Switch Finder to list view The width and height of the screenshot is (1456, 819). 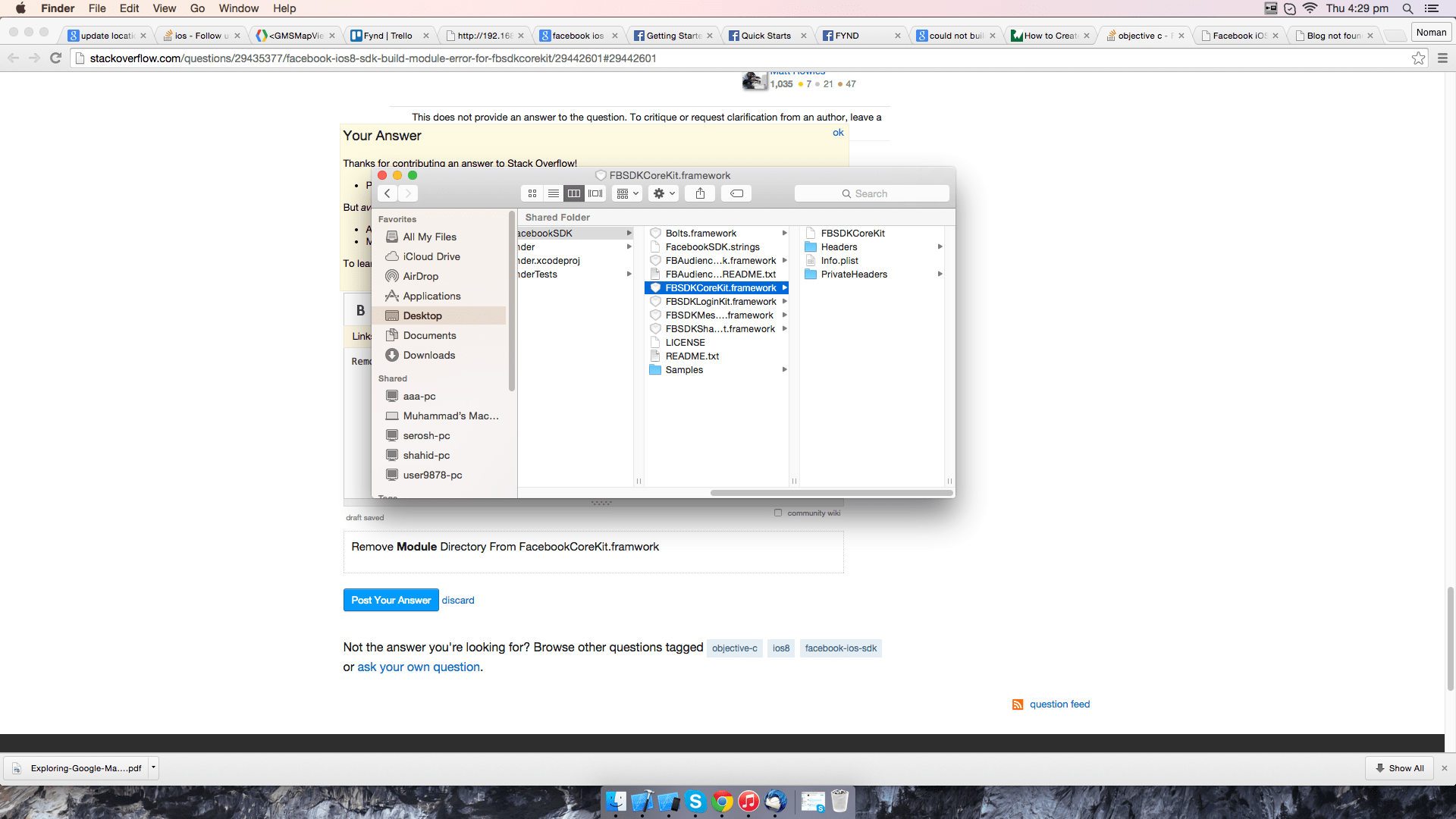554,193
